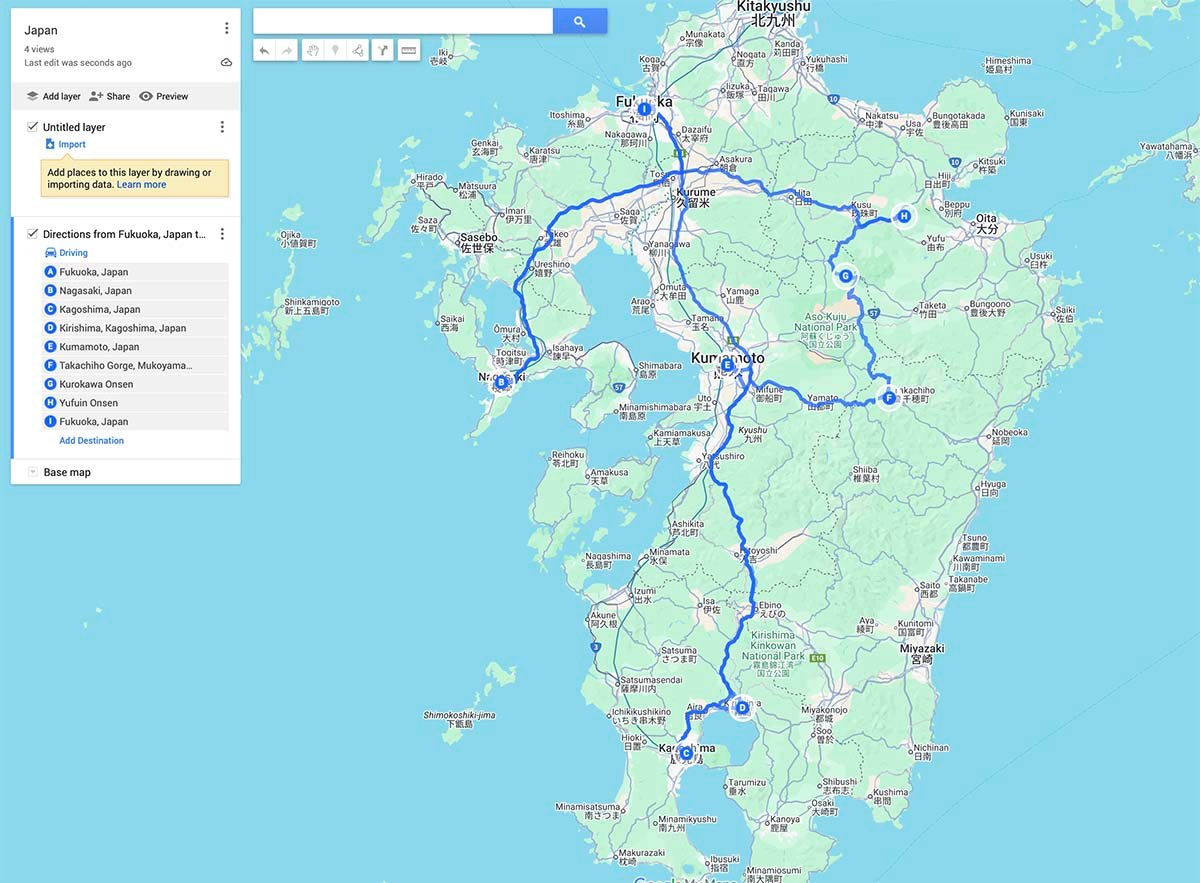
Task: Click the blue search button
Action: click(x=580, y=21)
